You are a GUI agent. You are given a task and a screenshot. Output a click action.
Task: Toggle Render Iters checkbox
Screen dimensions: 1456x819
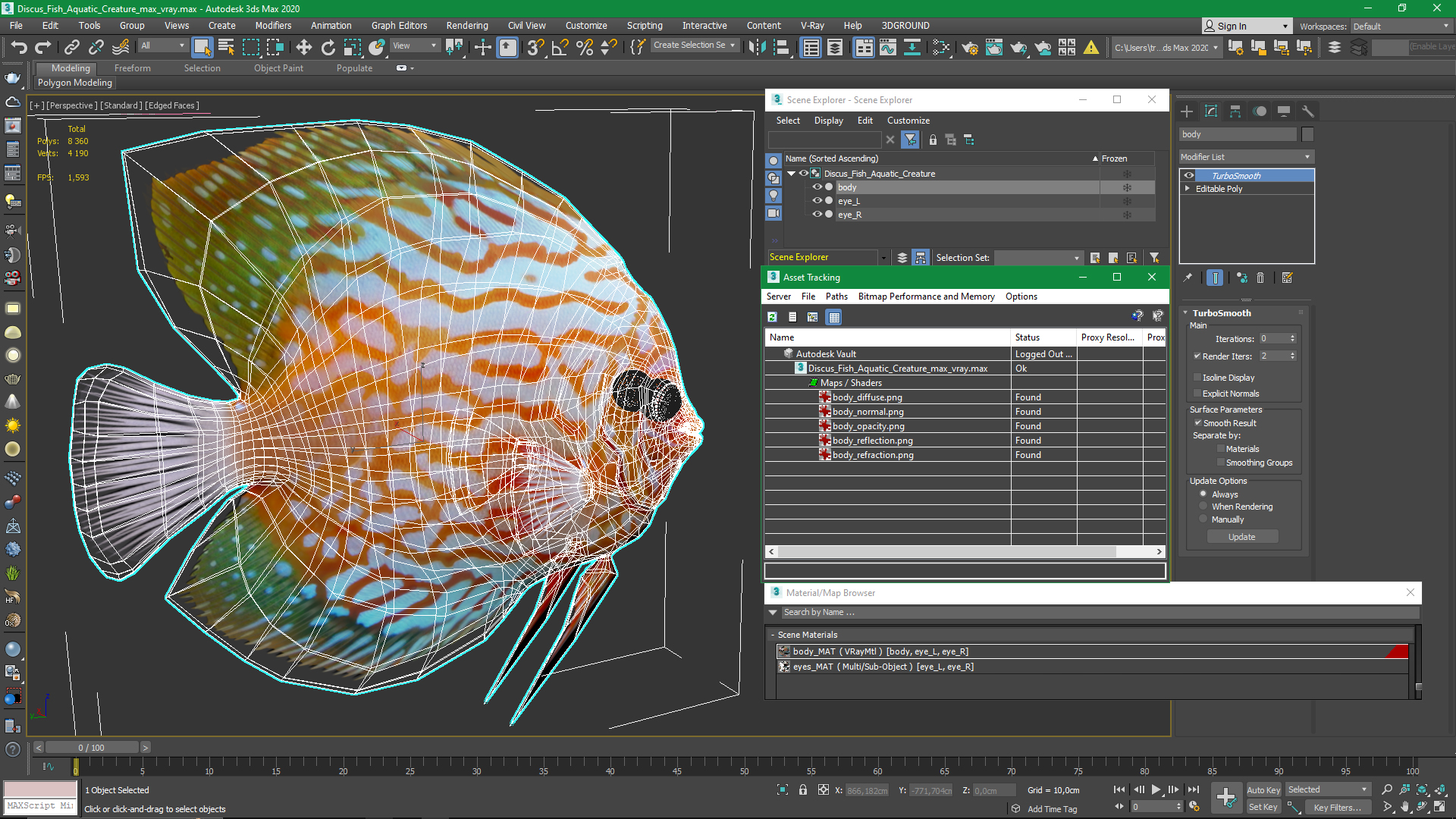[1197, 356]
